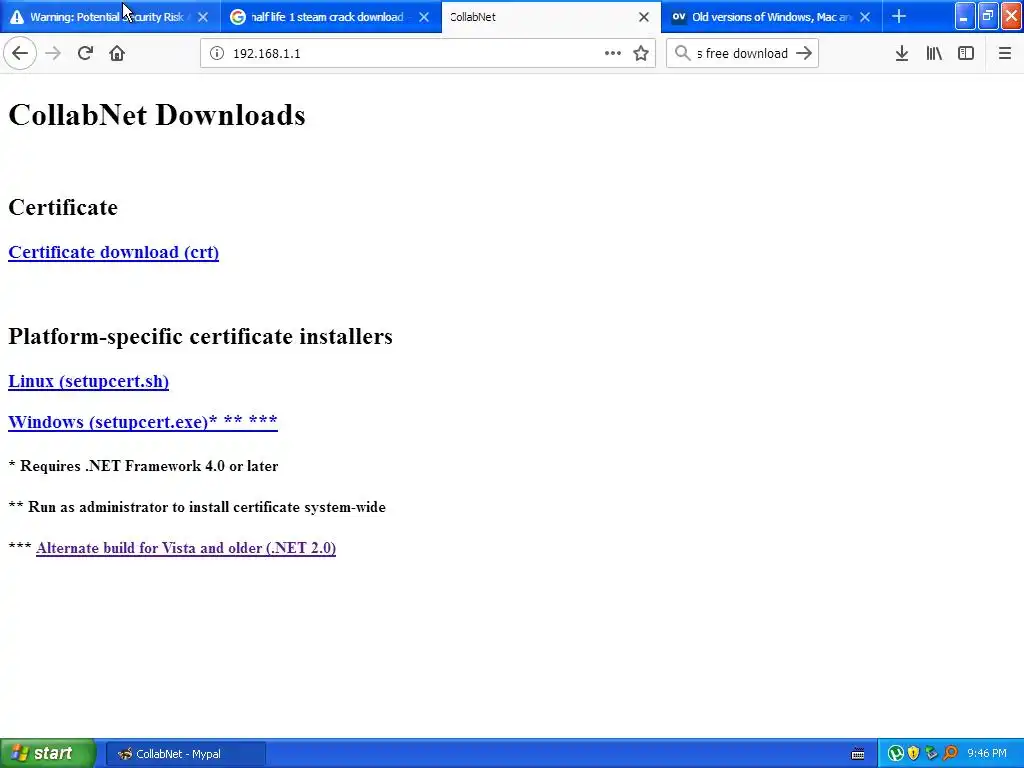Open the library bookmarks and history

[934, 53]
